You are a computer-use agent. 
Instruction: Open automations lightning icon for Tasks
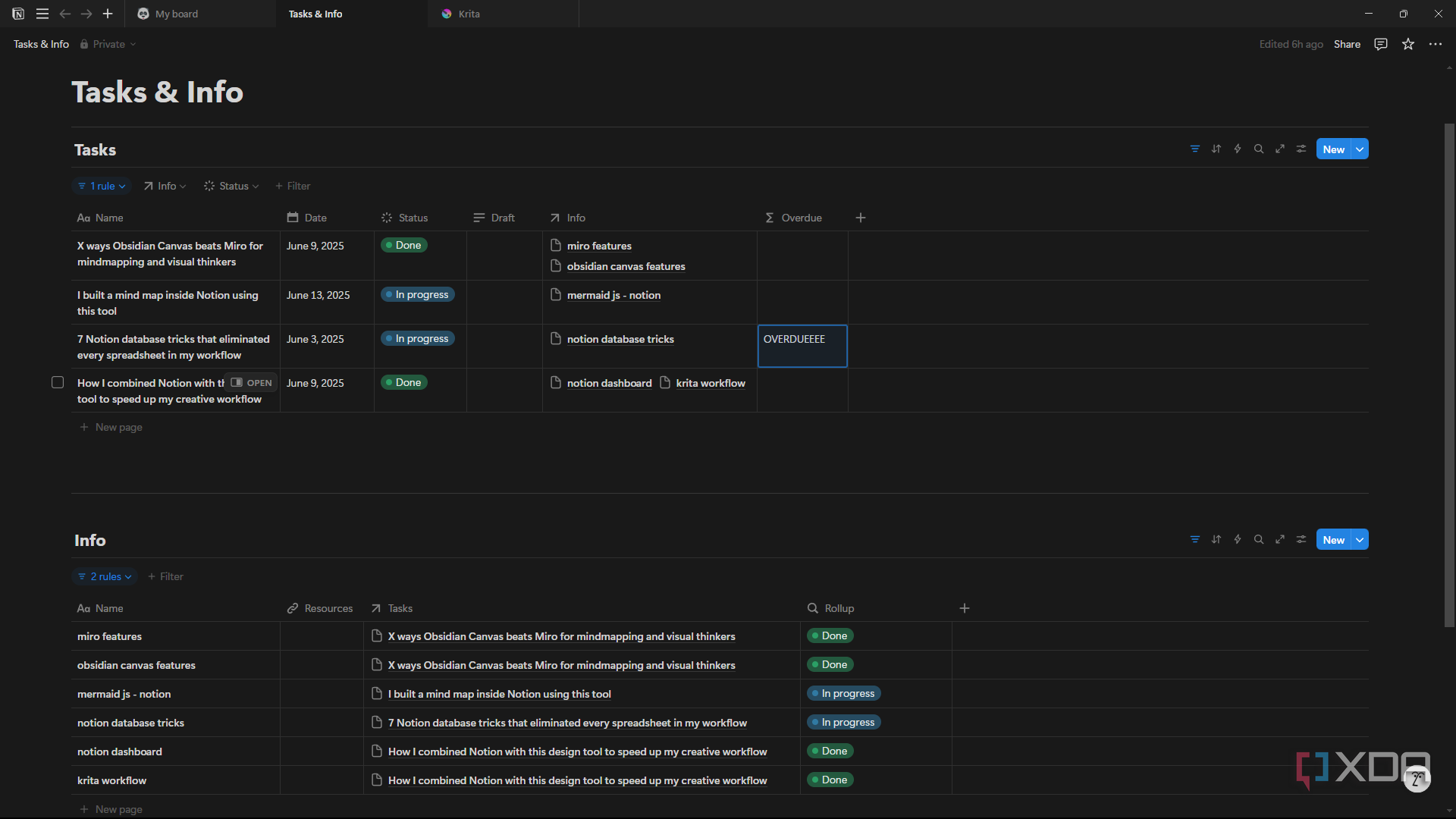pyautogui.click(x=1238, y=149)
